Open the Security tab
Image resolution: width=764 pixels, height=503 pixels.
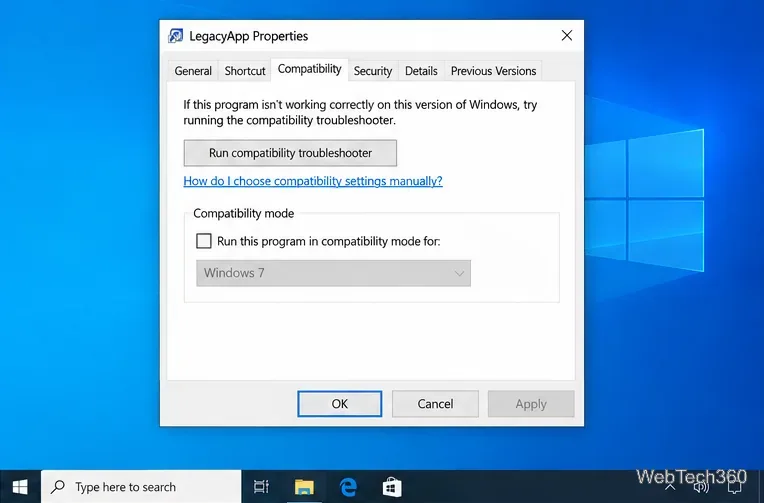pyautogui.click(x=373, y=71)
